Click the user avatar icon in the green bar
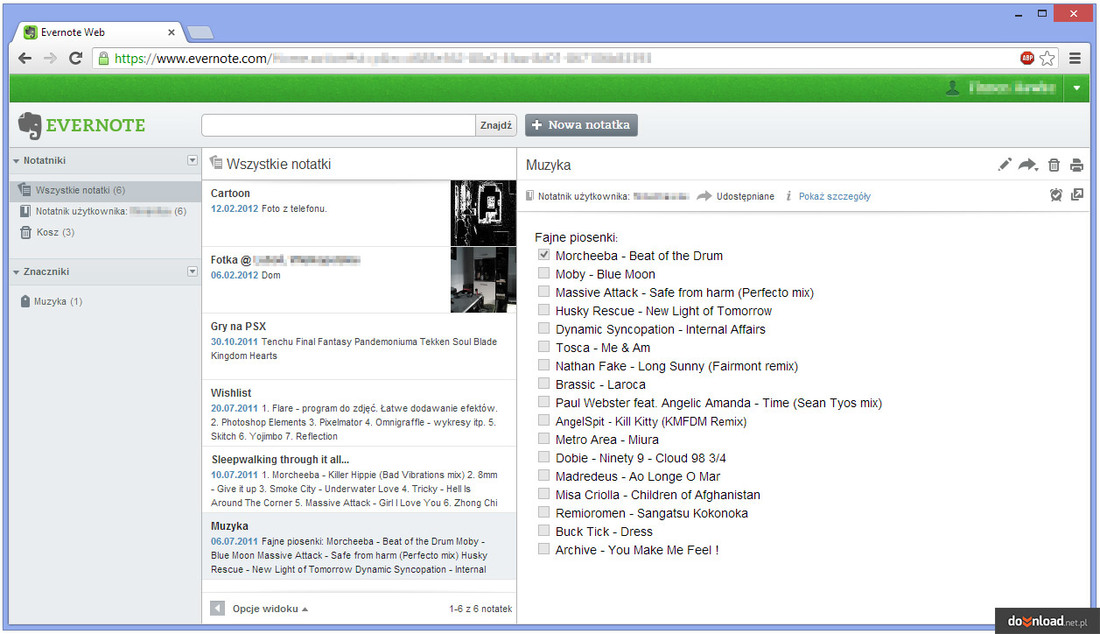 [x=953, y=88]
